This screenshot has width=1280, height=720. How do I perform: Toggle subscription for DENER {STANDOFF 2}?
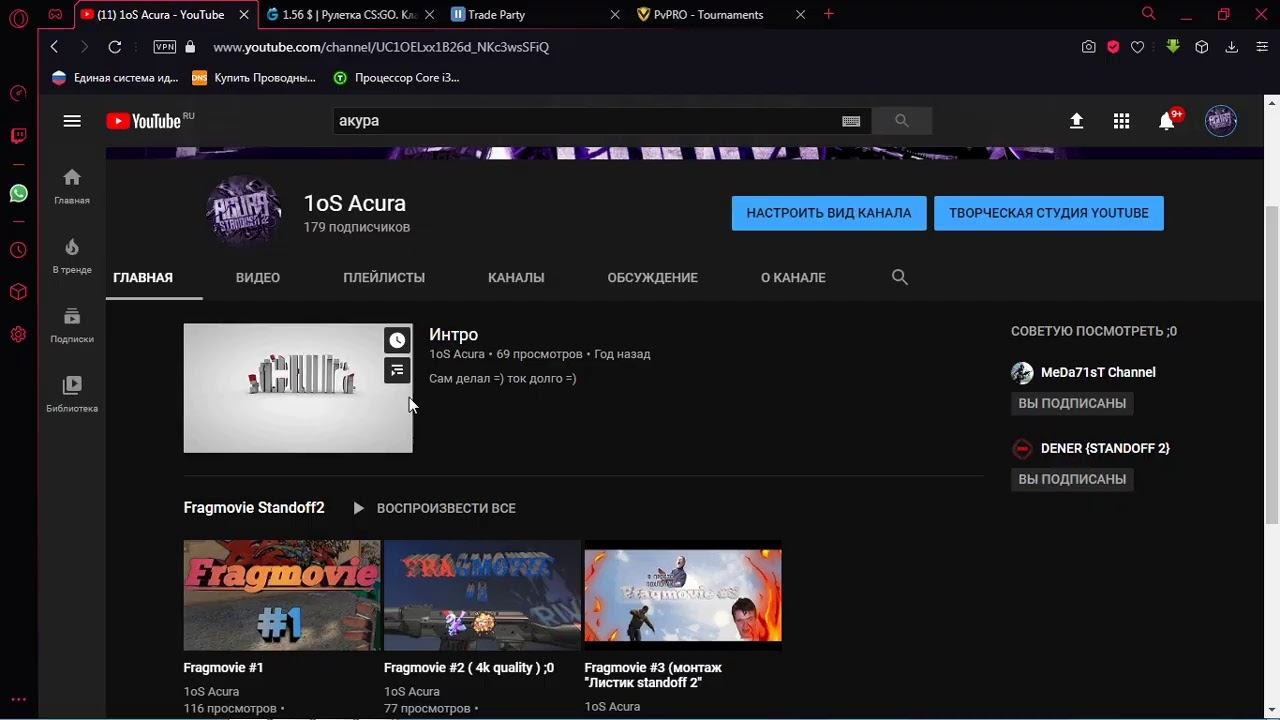tap(1072, 479)
